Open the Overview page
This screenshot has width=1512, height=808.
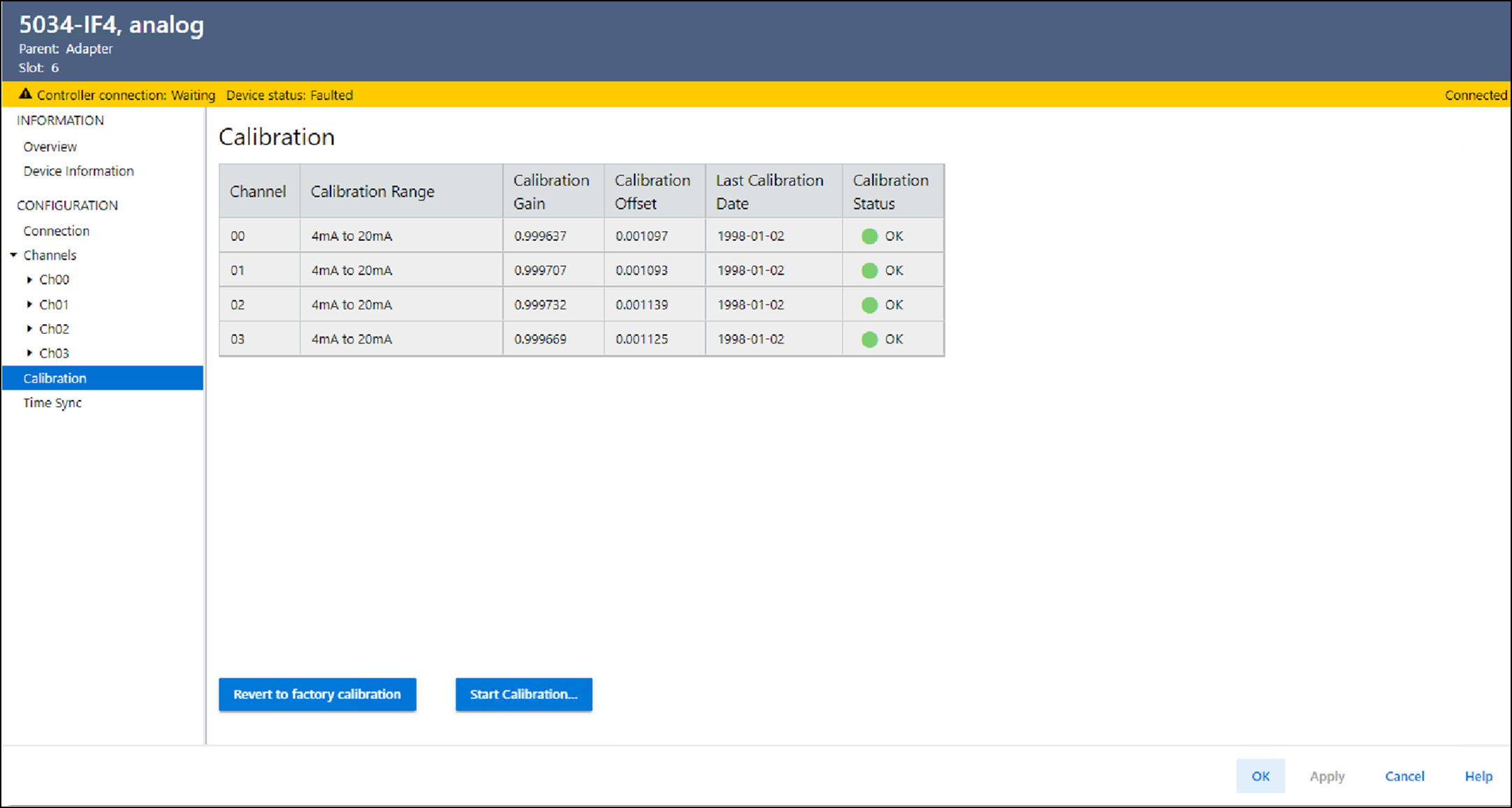[50, 147]
